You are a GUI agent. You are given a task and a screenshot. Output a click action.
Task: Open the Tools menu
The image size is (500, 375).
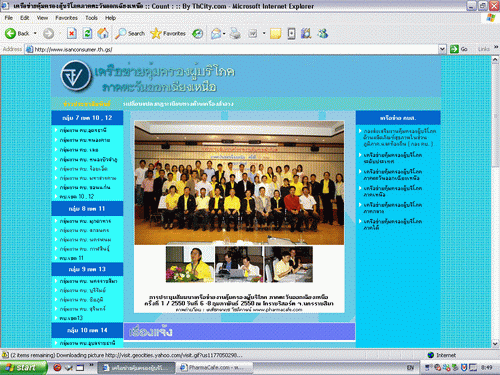91,18
